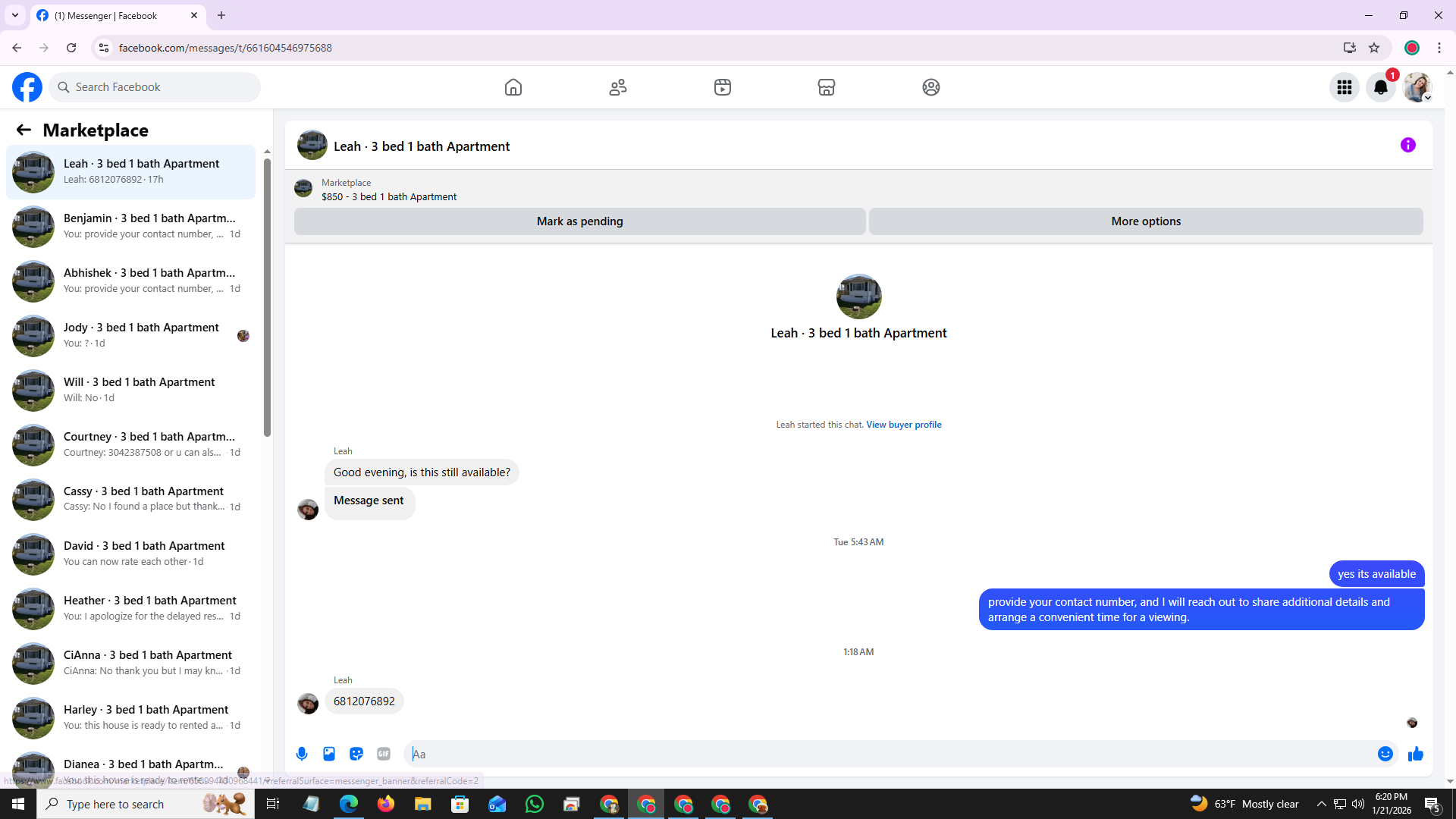
Task: Open View buyer profile link
Action: pyautogui.click(x=903, y=425)
